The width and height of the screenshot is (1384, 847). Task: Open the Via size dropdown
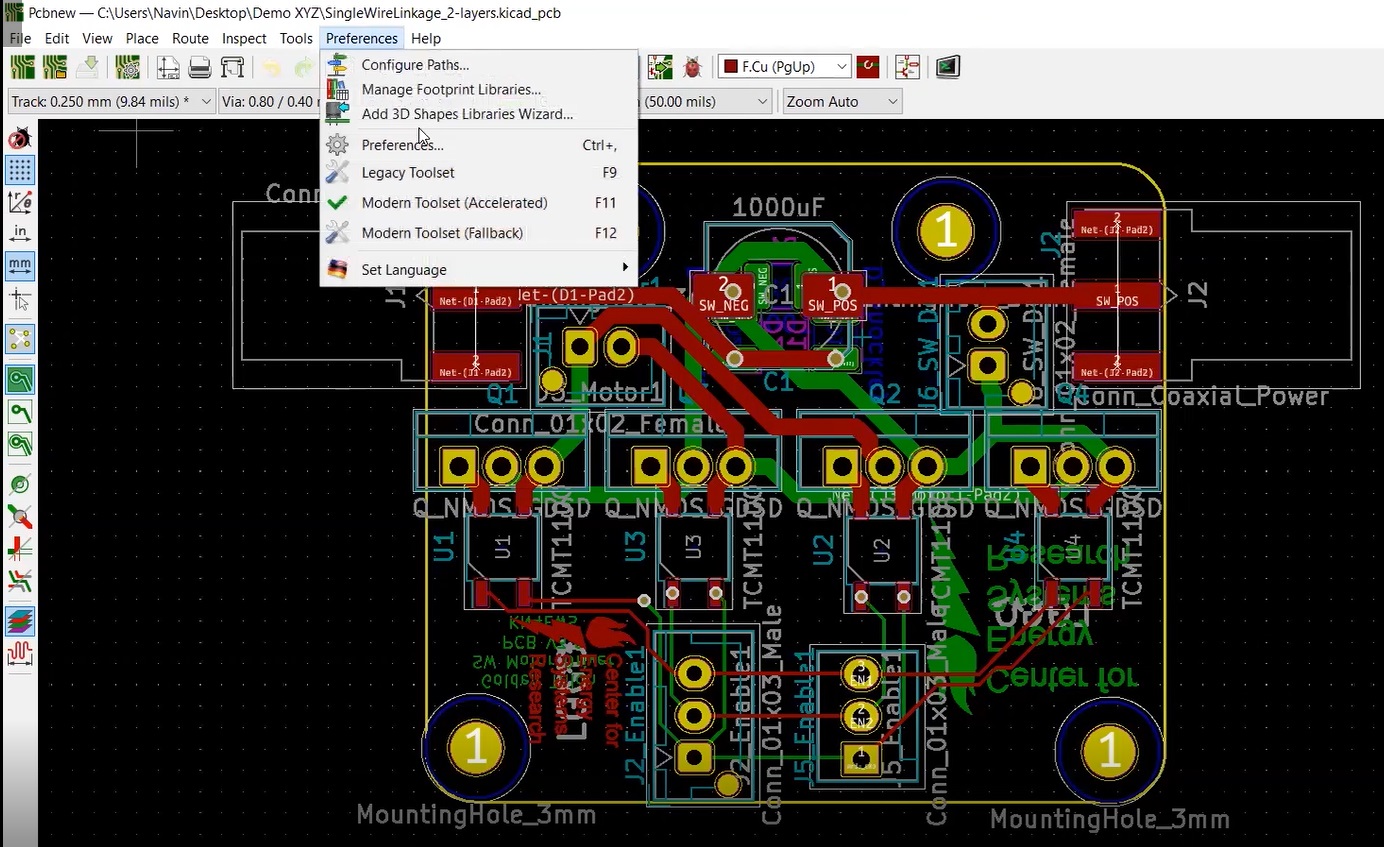[268, 101]
